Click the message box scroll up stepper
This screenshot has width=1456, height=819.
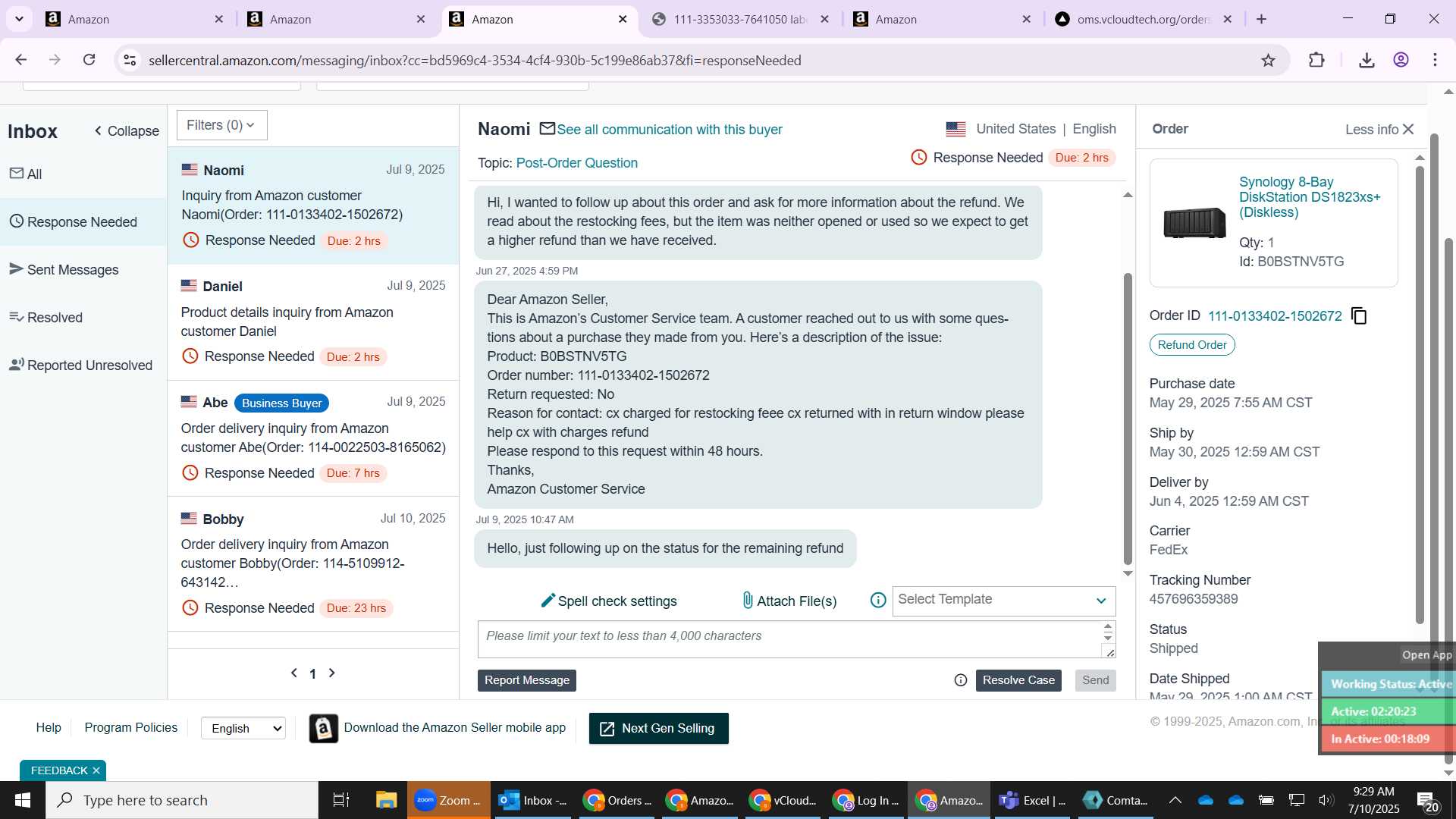click(x=1108, y=627)
